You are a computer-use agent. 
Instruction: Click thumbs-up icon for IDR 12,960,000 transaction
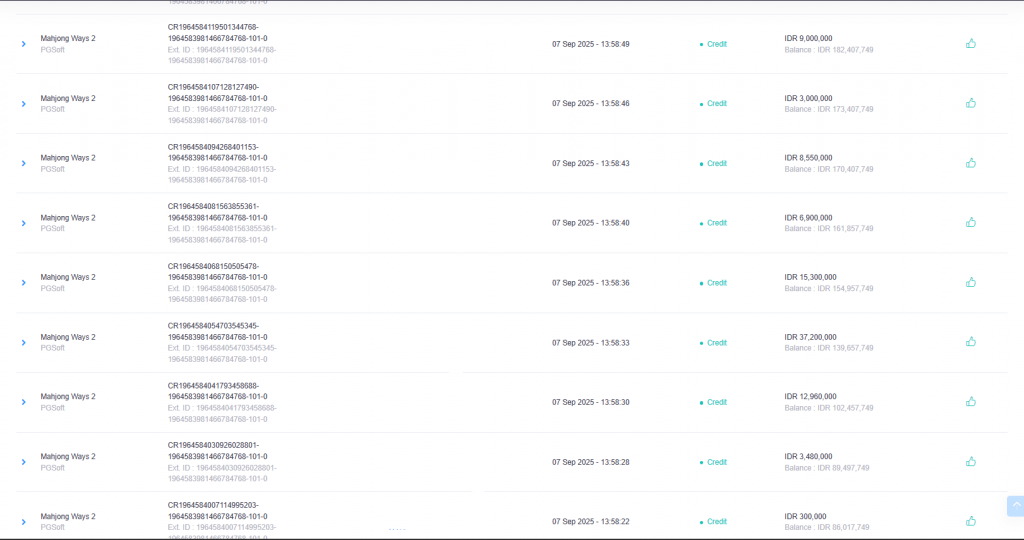tap(970, 401)
